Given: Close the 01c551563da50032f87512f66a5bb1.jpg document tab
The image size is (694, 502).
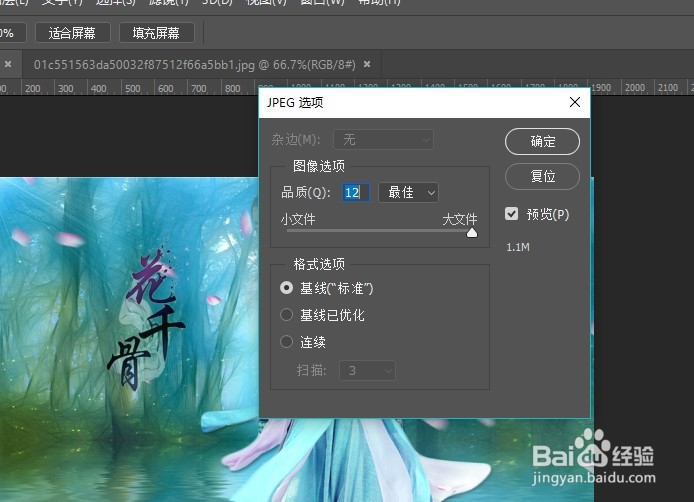Looking at the screenshot, I should click(367, 65).
